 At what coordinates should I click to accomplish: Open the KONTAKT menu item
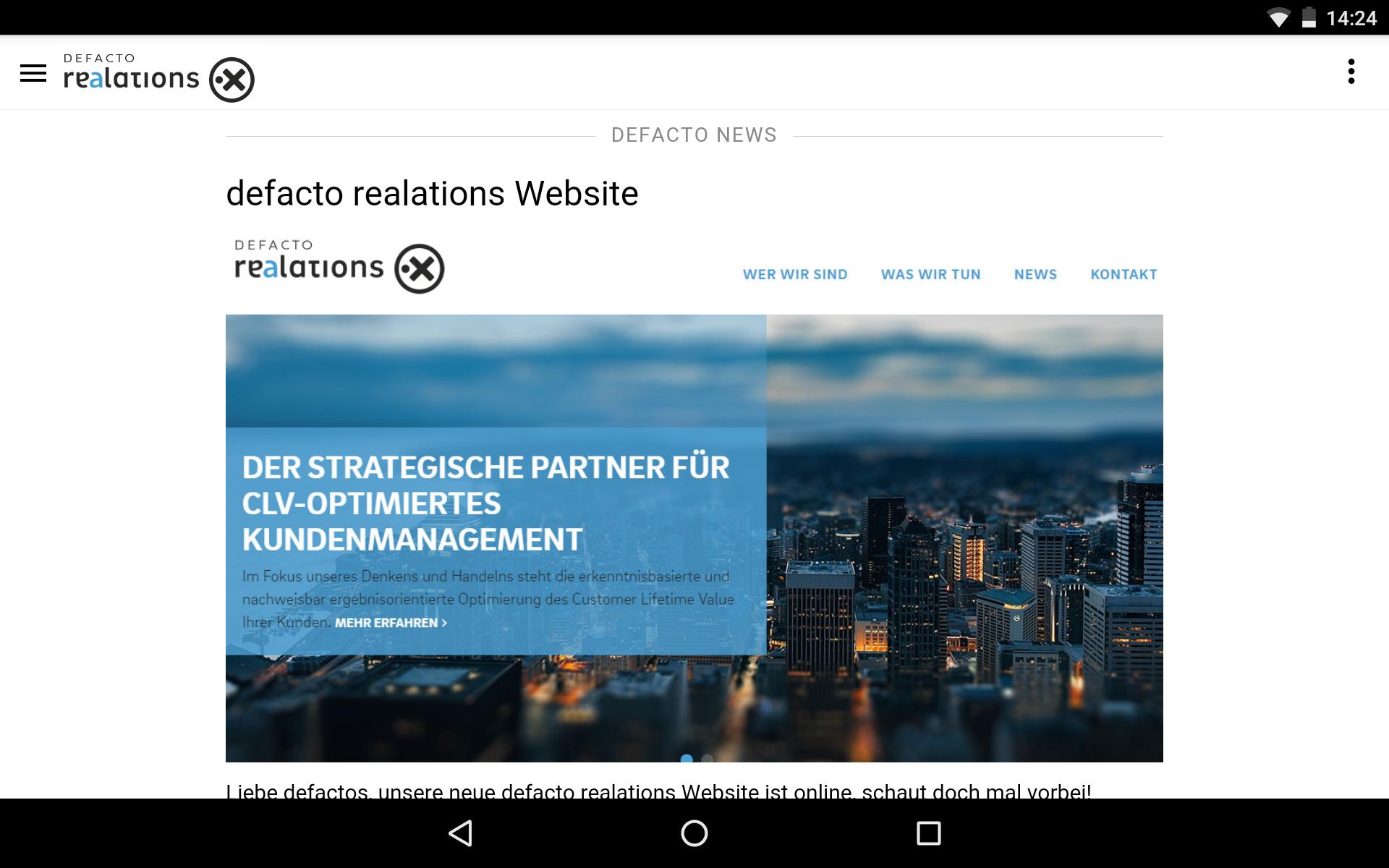[1123, 275]
